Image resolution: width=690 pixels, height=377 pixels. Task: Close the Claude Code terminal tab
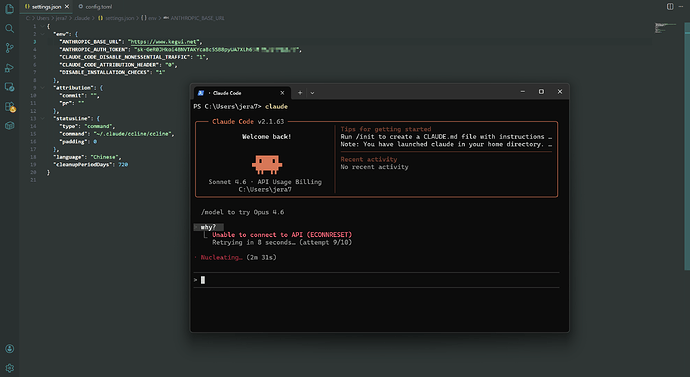point(282,93)
